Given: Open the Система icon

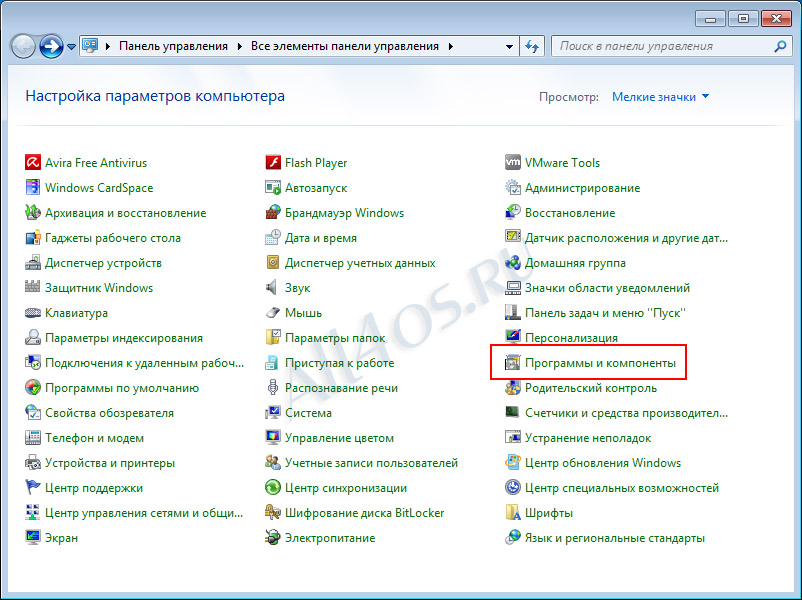Looking at the screenshot, I should [x=273, y=413].
